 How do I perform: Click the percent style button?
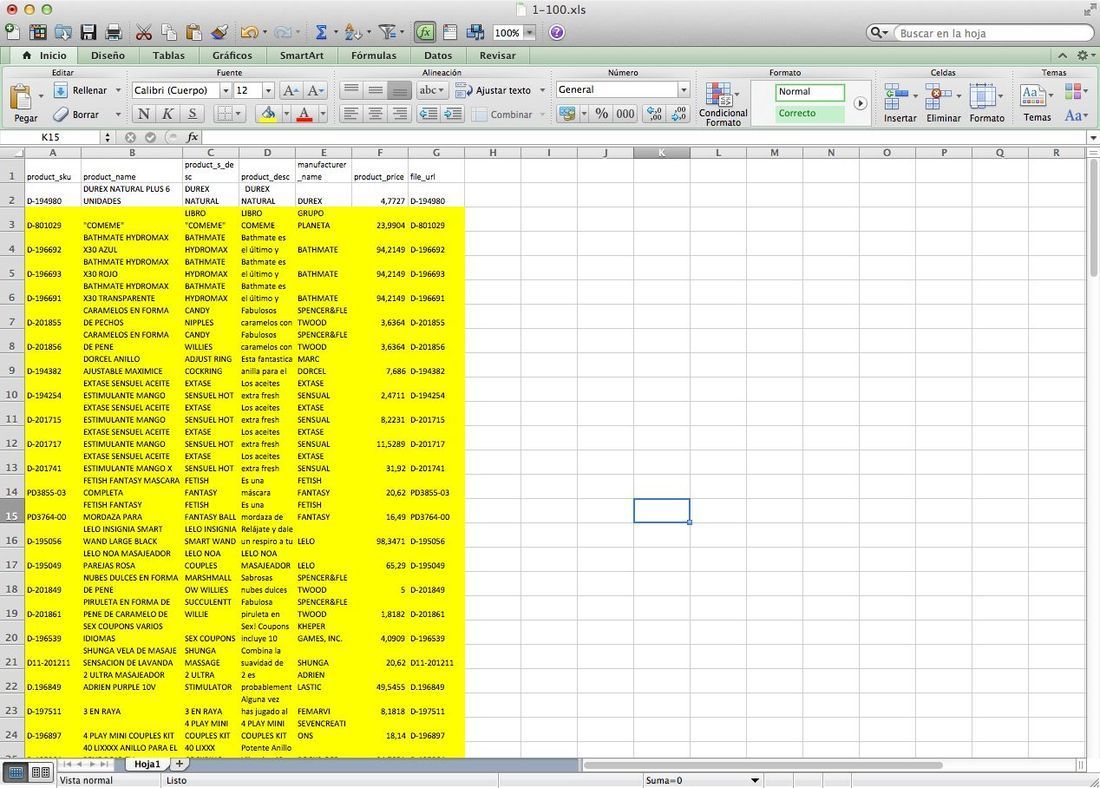point(602,114)
